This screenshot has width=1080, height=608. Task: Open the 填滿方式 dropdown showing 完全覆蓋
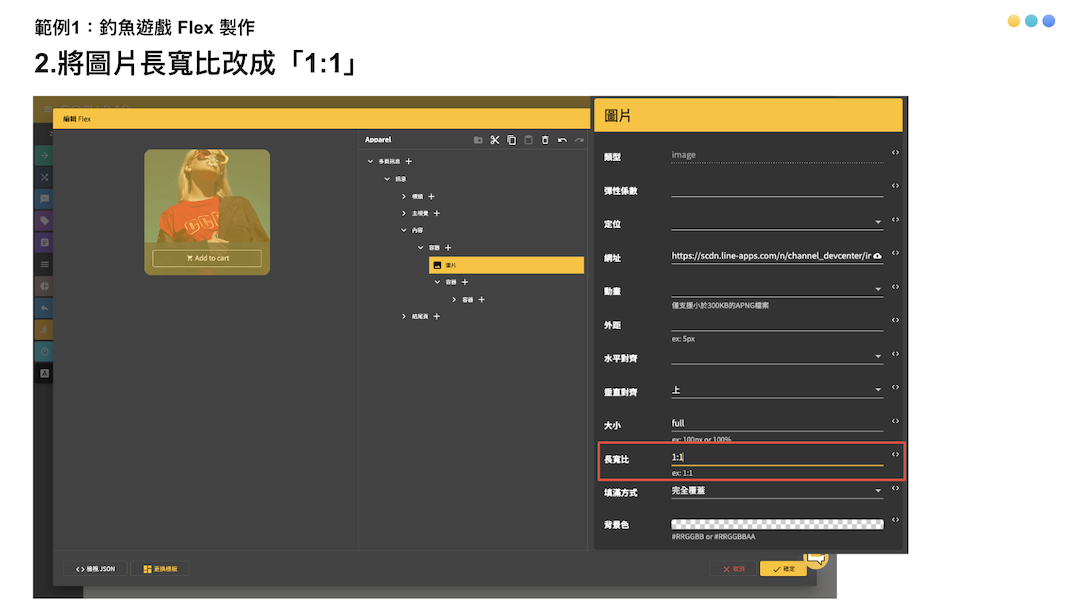point(777,490)
